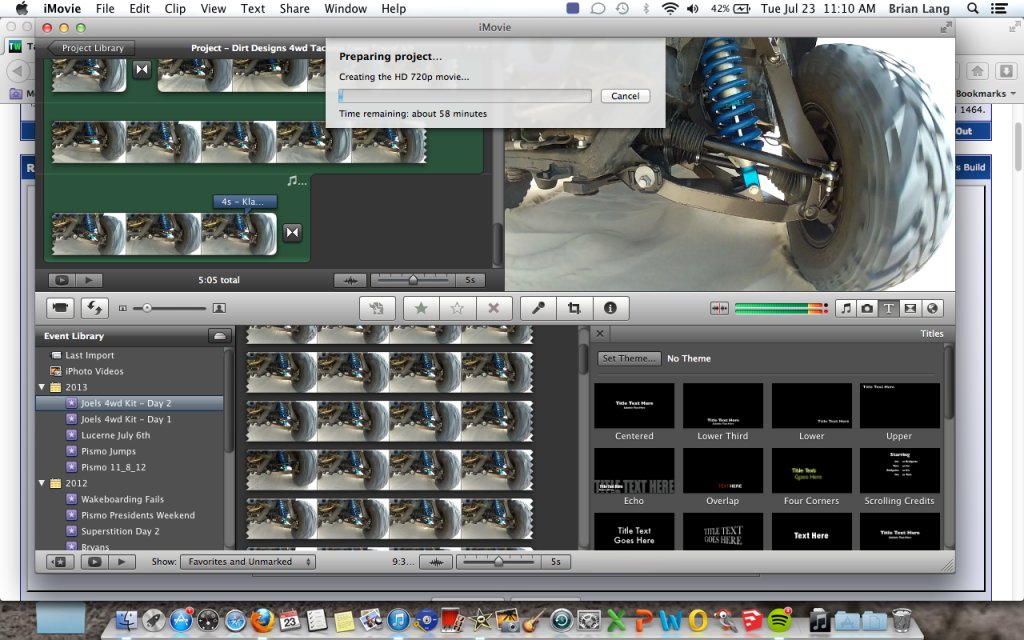This screenshot has height=640, width=1024.
Task: Play the selected event from the beginning
Action: 121,562
